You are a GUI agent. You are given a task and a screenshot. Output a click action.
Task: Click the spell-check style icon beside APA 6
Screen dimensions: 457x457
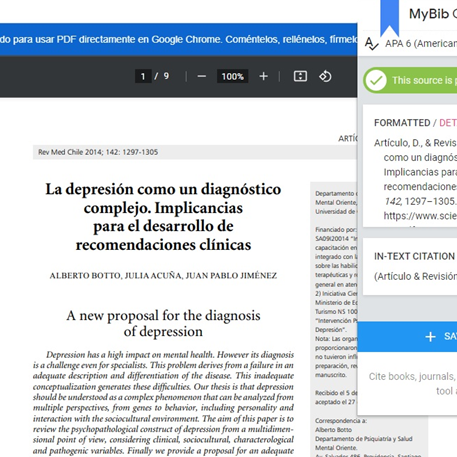click(x=371, y=44)
